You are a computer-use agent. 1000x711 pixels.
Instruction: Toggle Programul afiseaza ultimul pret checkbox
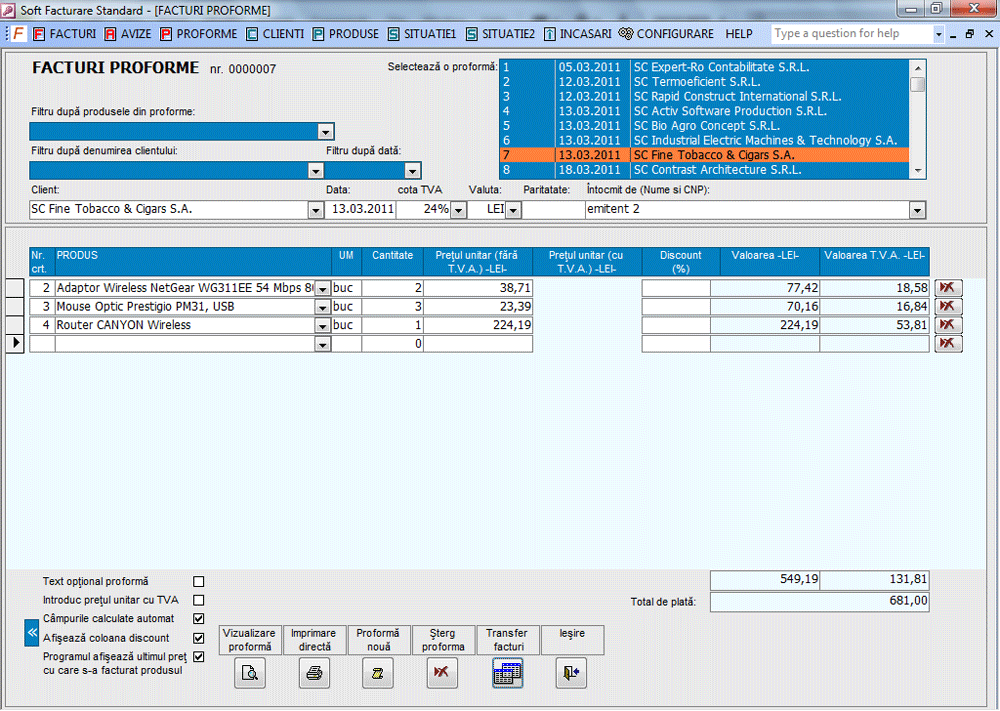click(199, 657)
